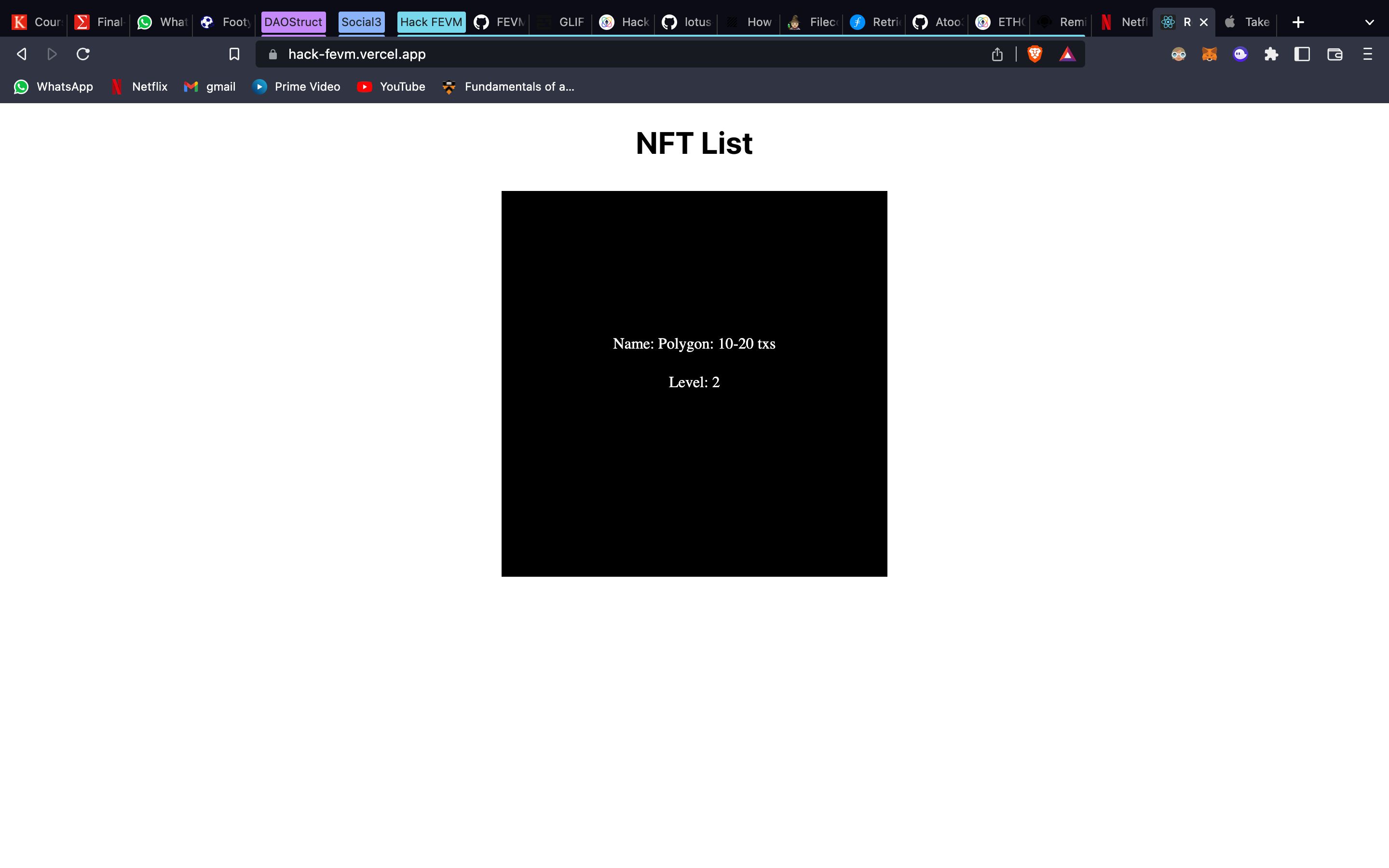Open the Hack FEVM tab
The width and height of the screenshot is (1389, 868).
tap(431, 22)
